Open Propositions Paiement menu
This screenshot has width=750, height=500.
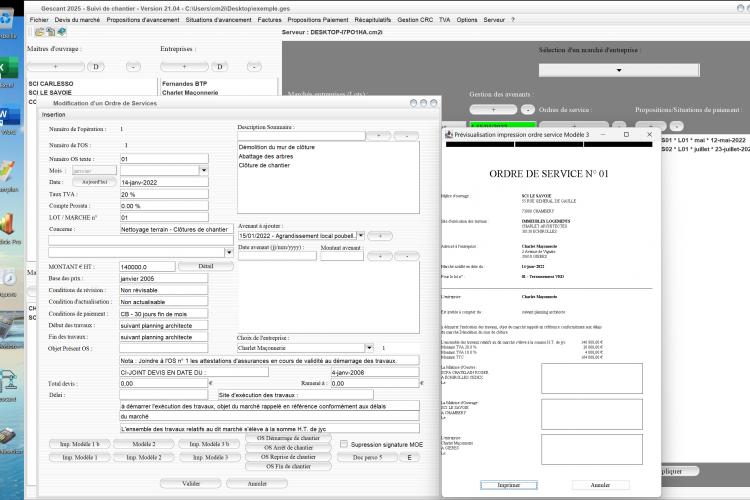(318, 20)
